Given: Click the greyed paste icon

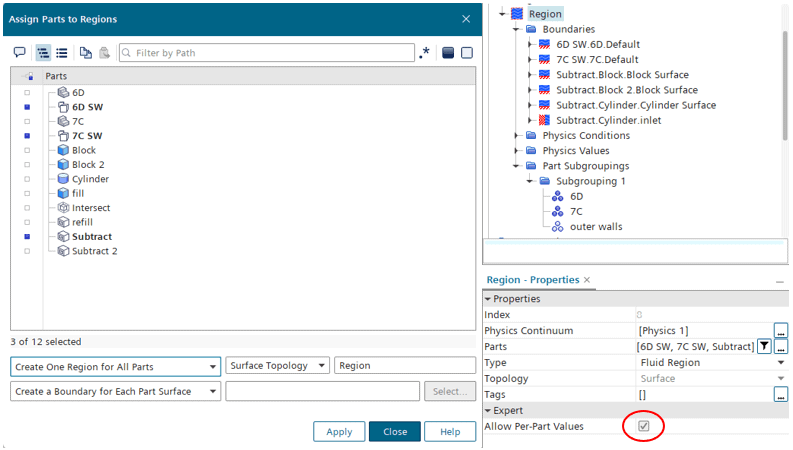Looking at the screenshot, I should tap(104, 53).
